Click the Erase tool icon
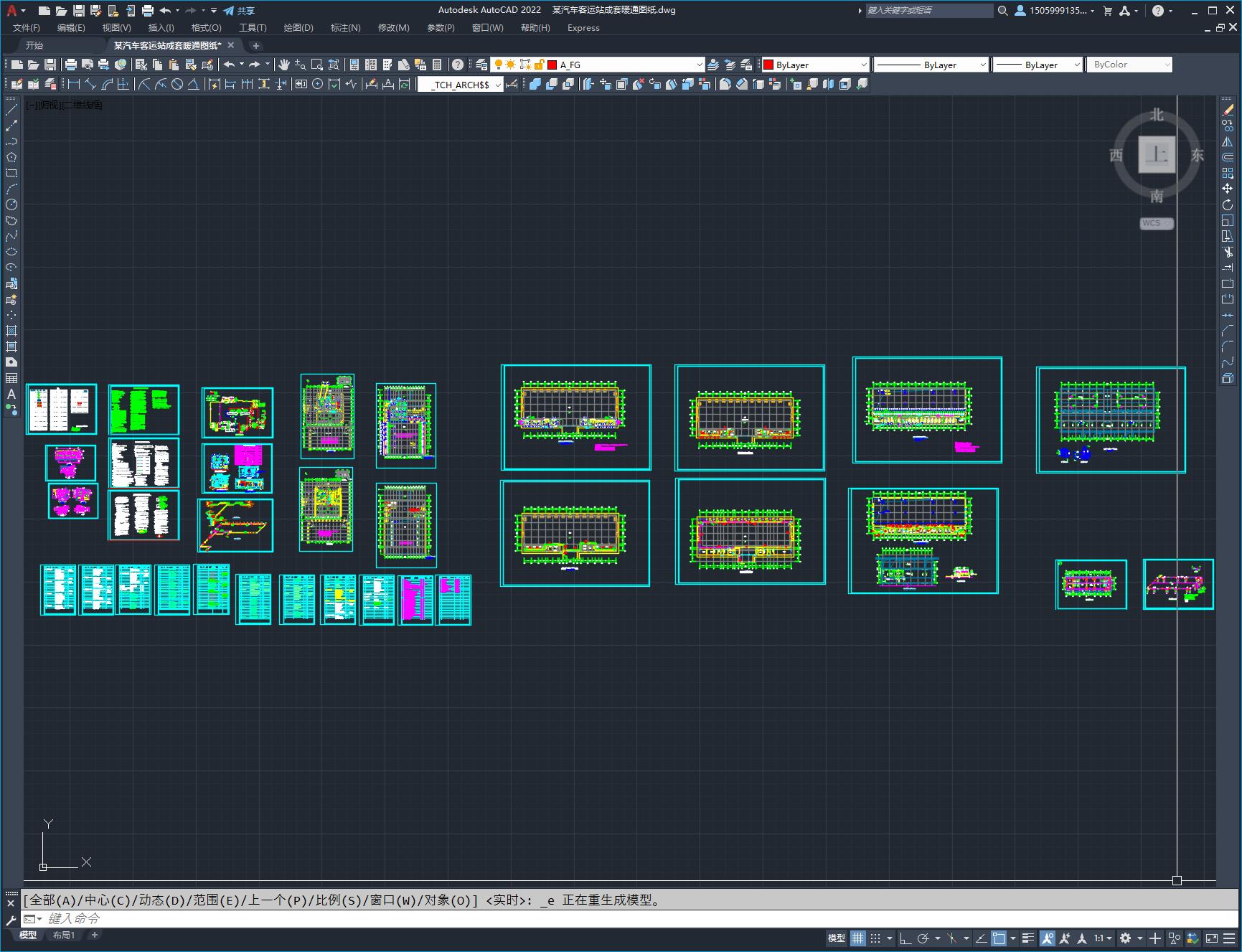This screenshot has width=1242, height=952. pyautogui.click(x=1228, y=110)
